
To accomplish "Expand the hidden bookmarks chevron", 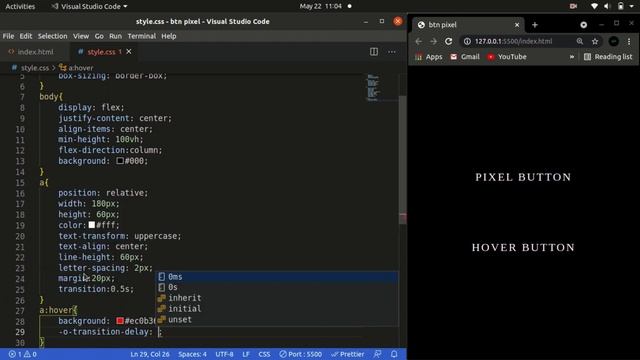I will [x=572, y=57].
